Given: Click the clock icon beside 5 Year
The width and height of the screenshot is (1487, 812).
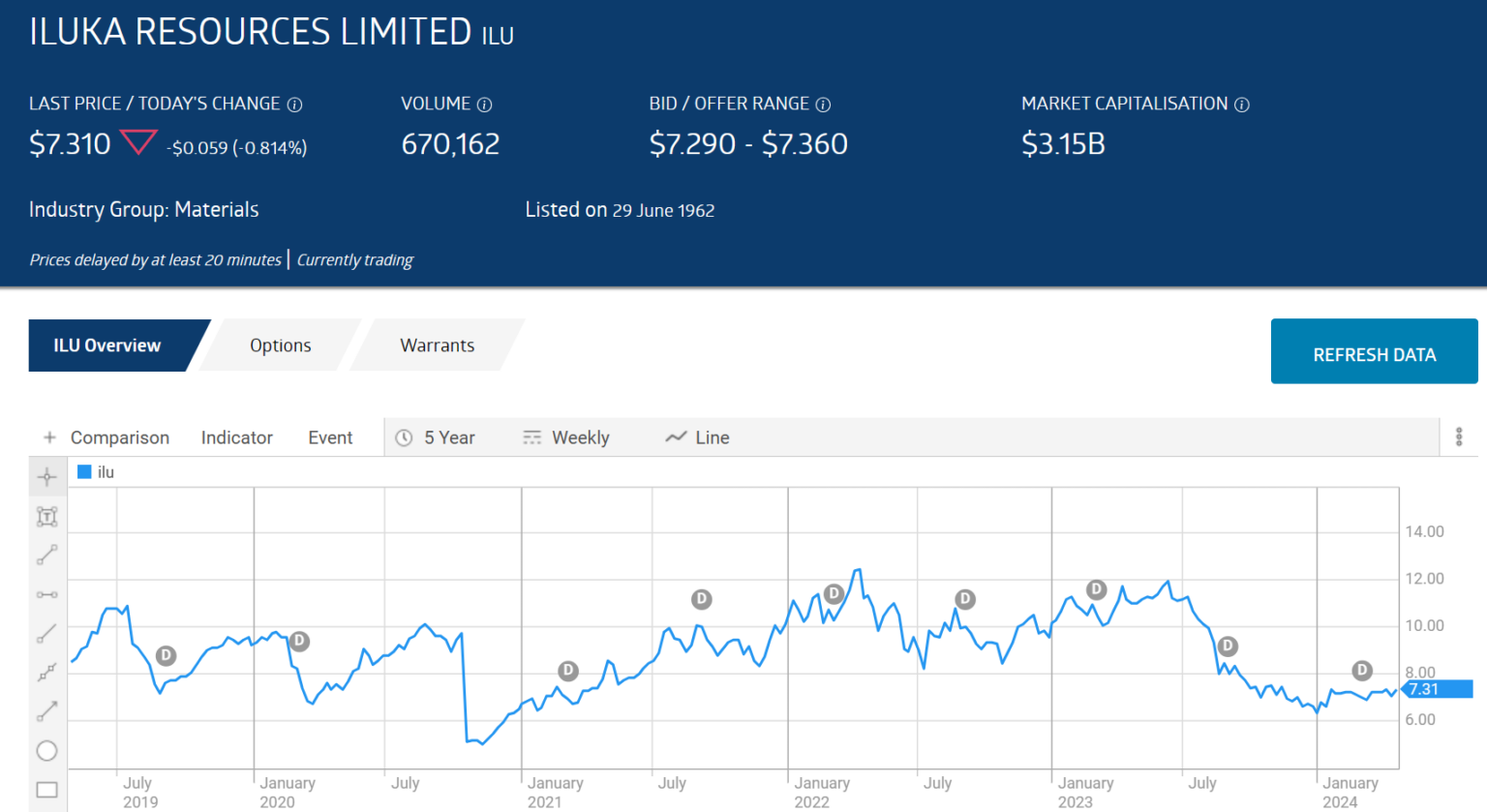Looking at the screenshot, I should 404,437.
